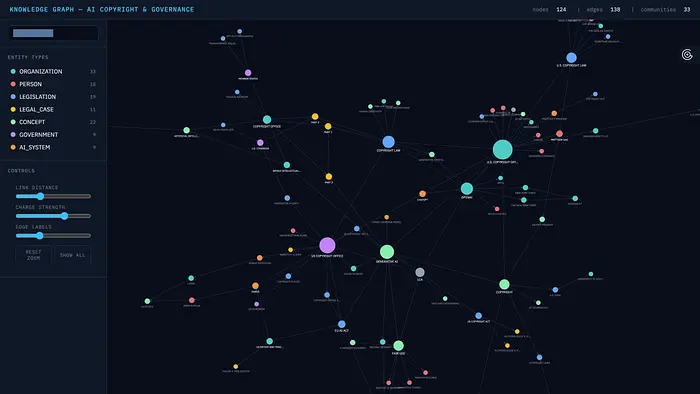The image size is (700, 394).
Task: Toggle the AI_SYSTEM entity type filter
Action: coord(53,147)
